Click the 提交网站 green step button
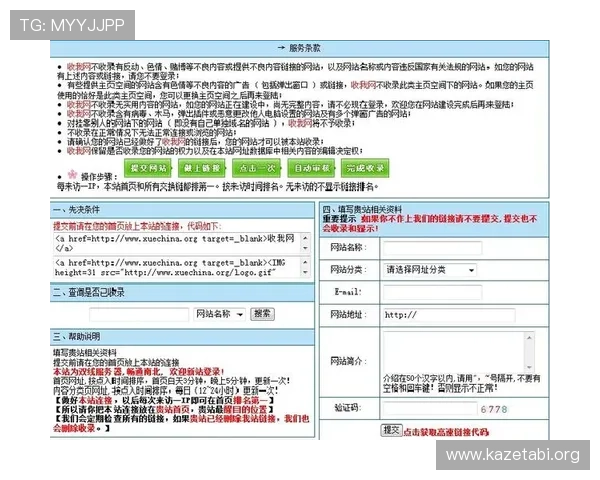Viewport: 600px width, 480px height. point(148,168)
